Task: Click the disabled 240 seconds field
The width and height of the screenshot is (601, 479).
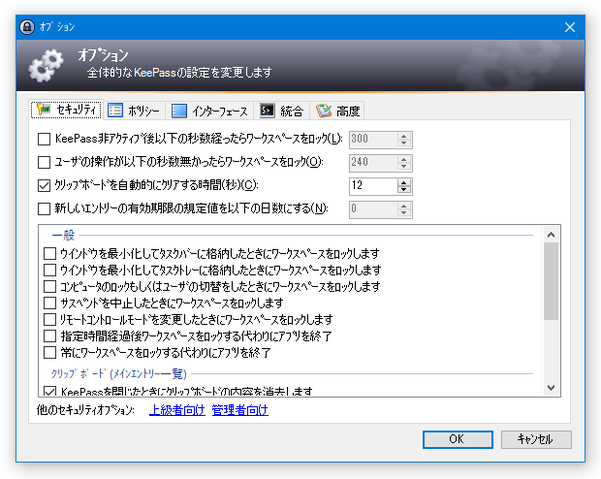Action: tap(373, 163)
